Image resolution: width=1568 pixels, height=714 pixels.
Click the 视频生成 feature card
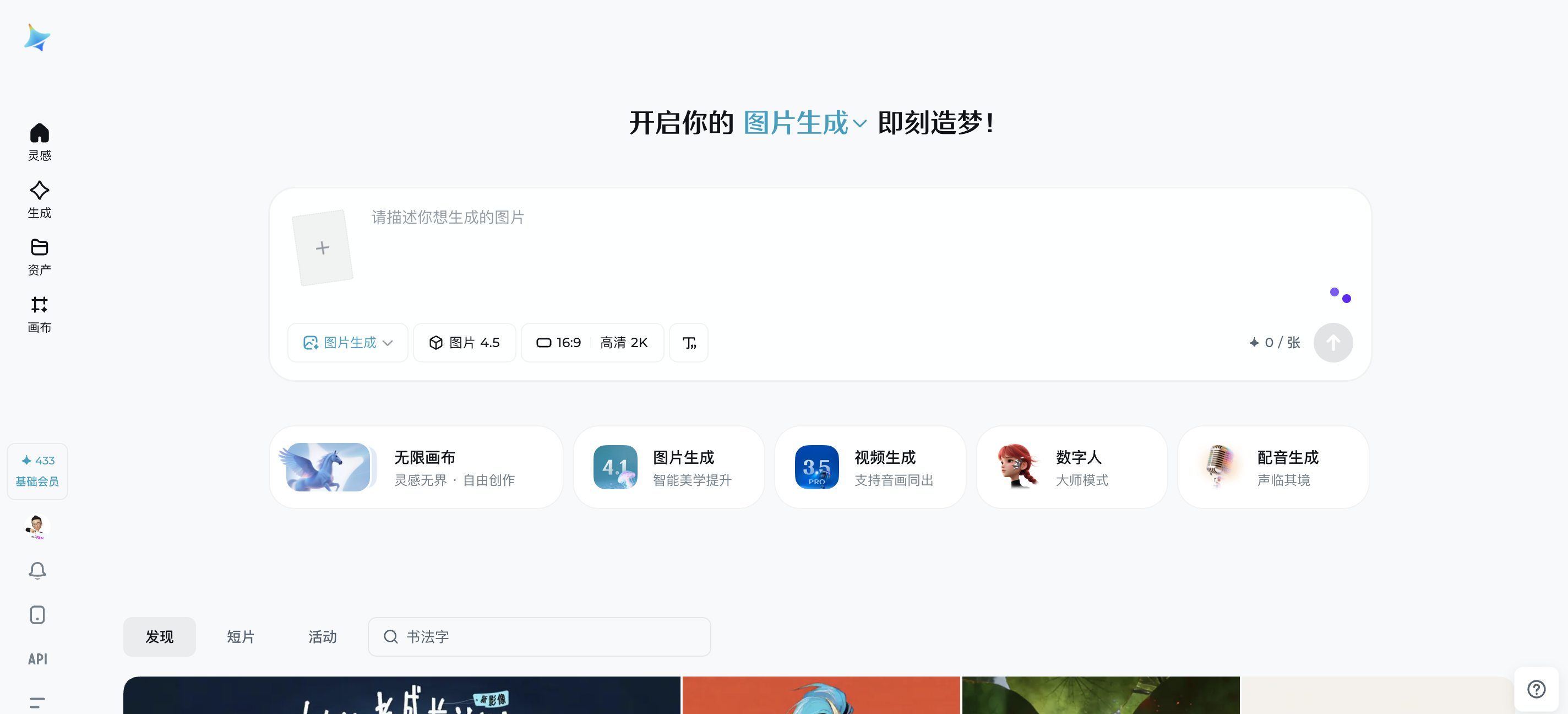pyautogui.click(x=870, y=467)
